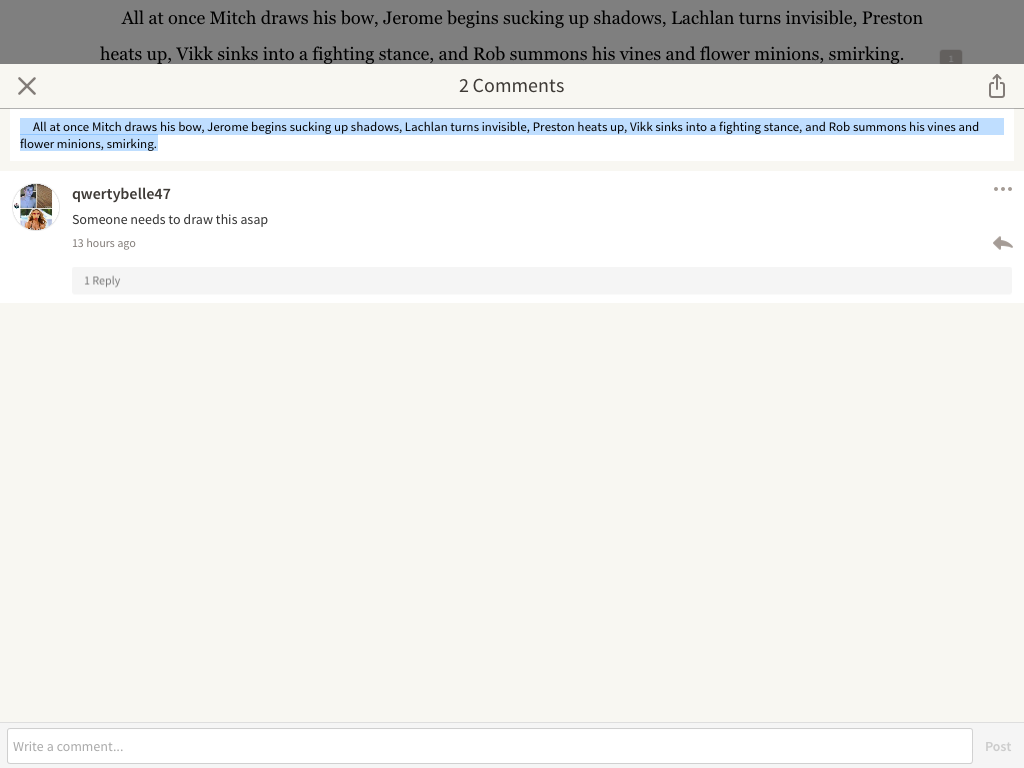Tap the comment count badge beside the story paragraph
Screen dimensions: 1024x768
coord(951,57)
